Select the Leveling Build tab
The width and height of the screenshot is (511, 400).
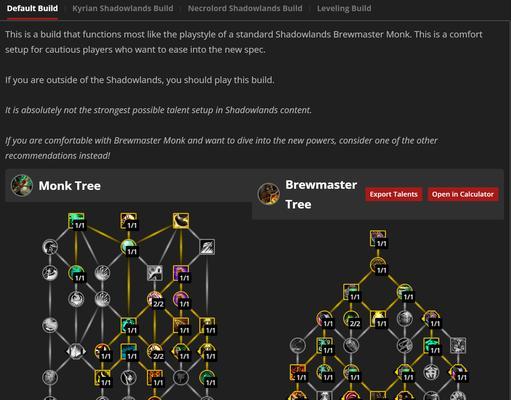[x=344, y=8]
